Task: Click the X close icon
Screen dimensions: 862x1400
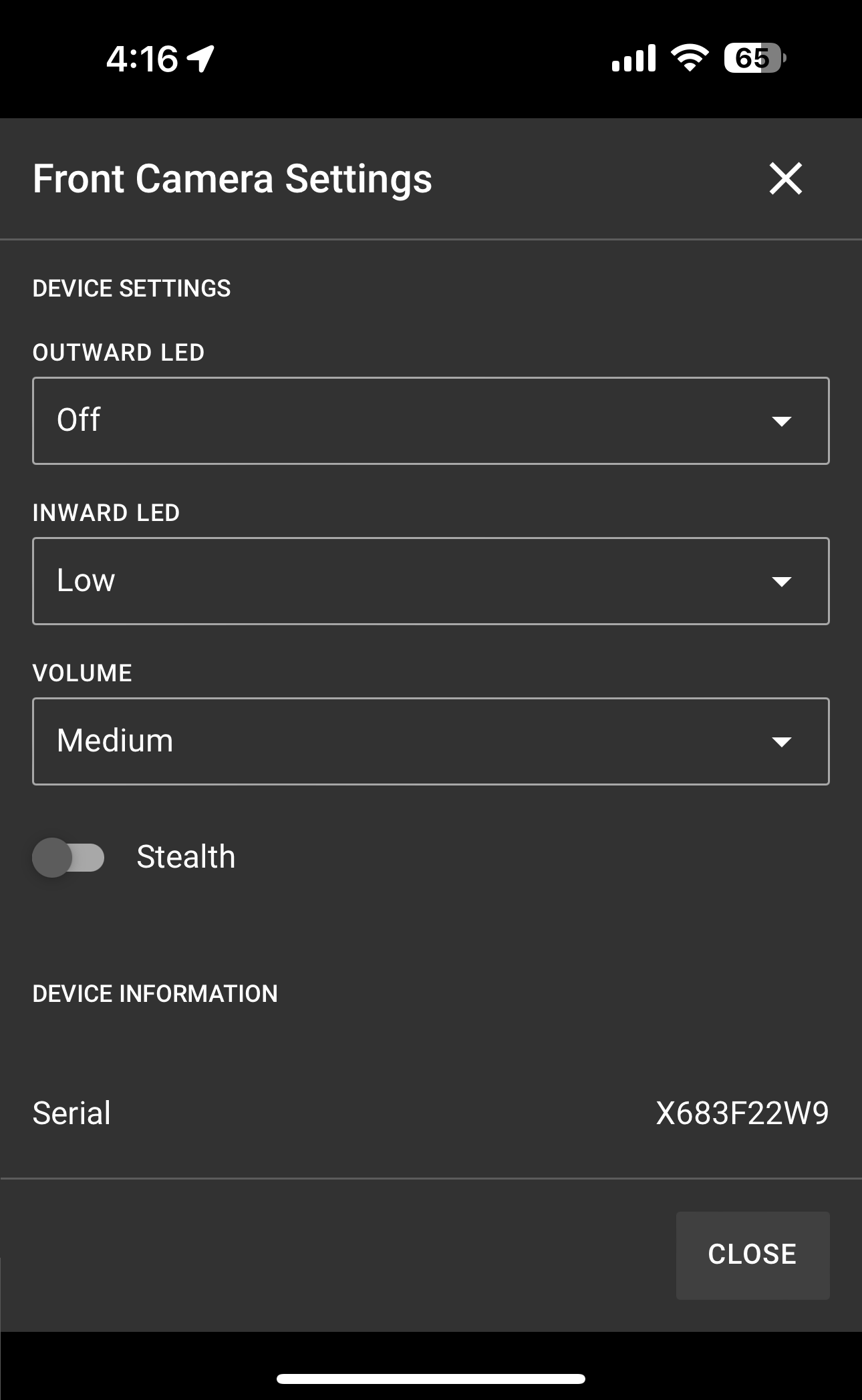Action: point(786,179)
